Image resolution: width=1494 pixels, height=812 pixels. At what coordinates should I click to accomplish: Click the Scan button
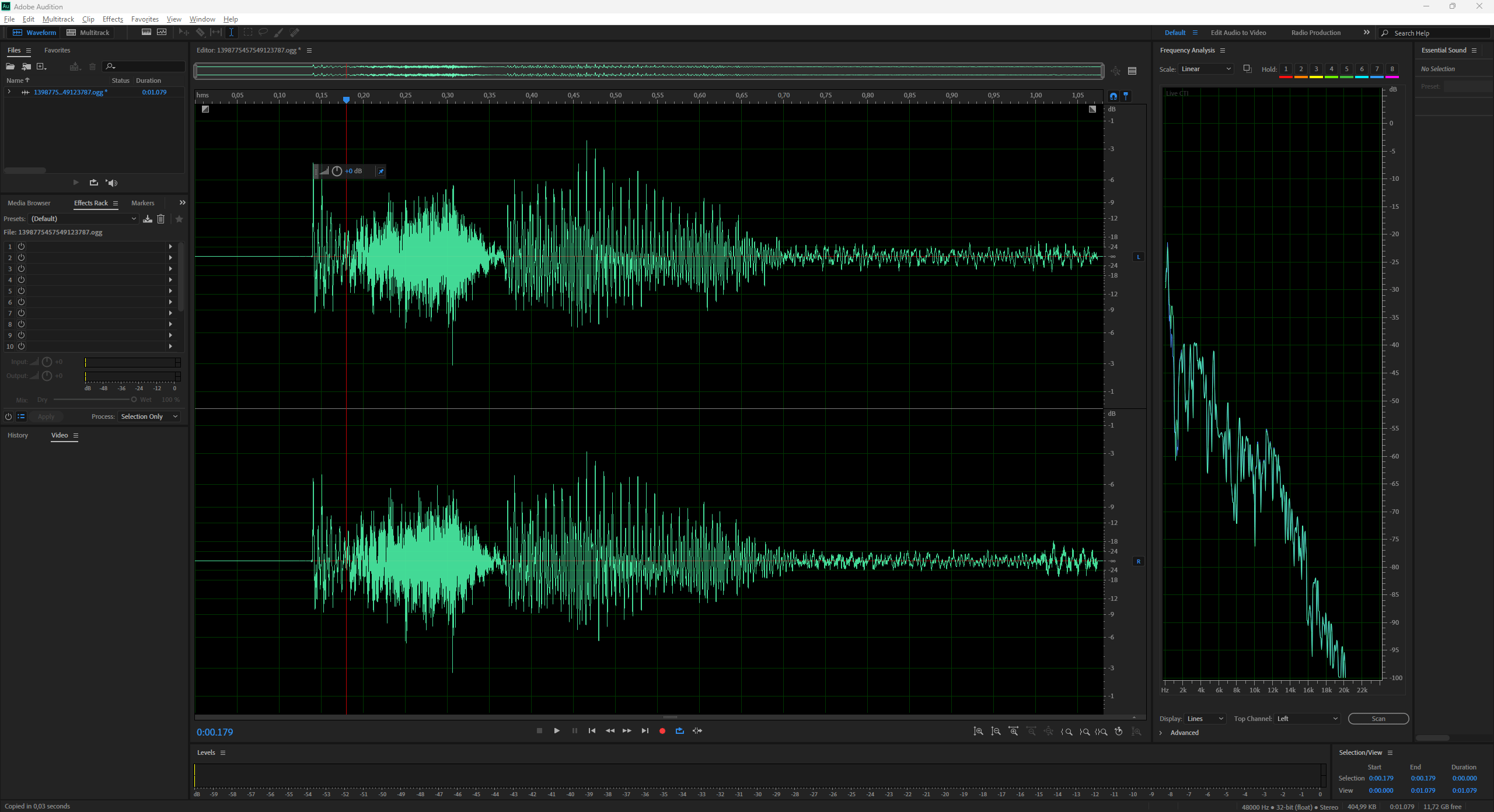coord(1378,719)
